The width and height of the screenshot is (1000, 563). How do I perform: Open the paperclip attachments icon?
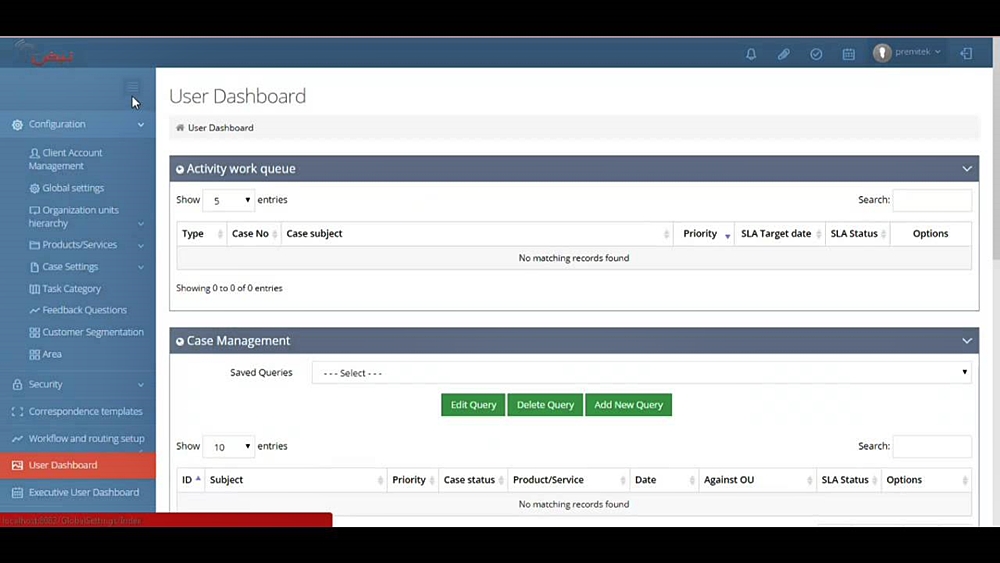point(784,54)
